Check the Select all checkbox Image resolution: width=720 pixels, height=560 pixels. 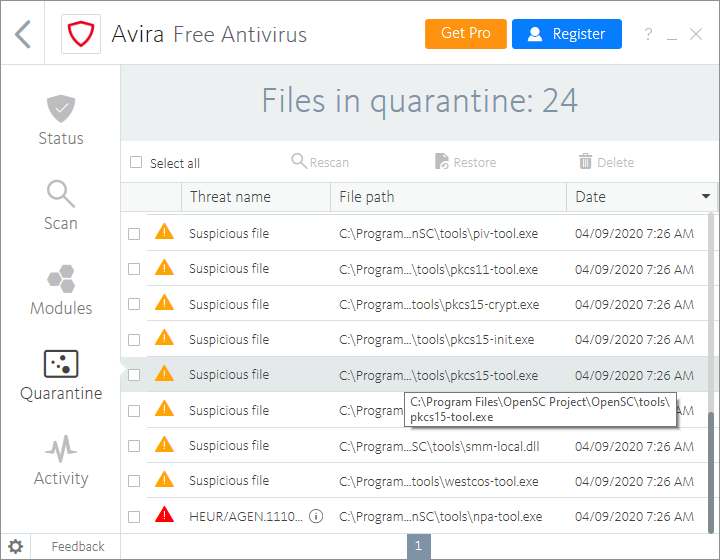[x=136, y=162]
